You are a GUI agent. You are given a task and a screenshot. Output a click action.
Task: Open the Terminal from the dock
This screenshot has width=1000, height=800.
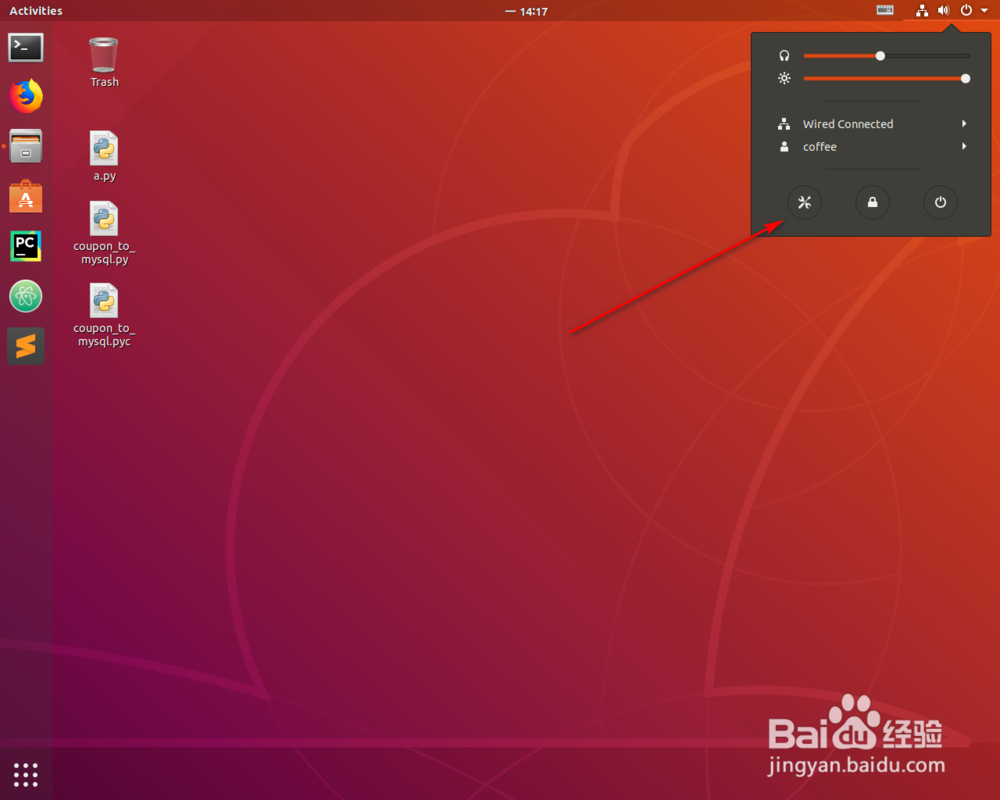click(x=26, y=47)
